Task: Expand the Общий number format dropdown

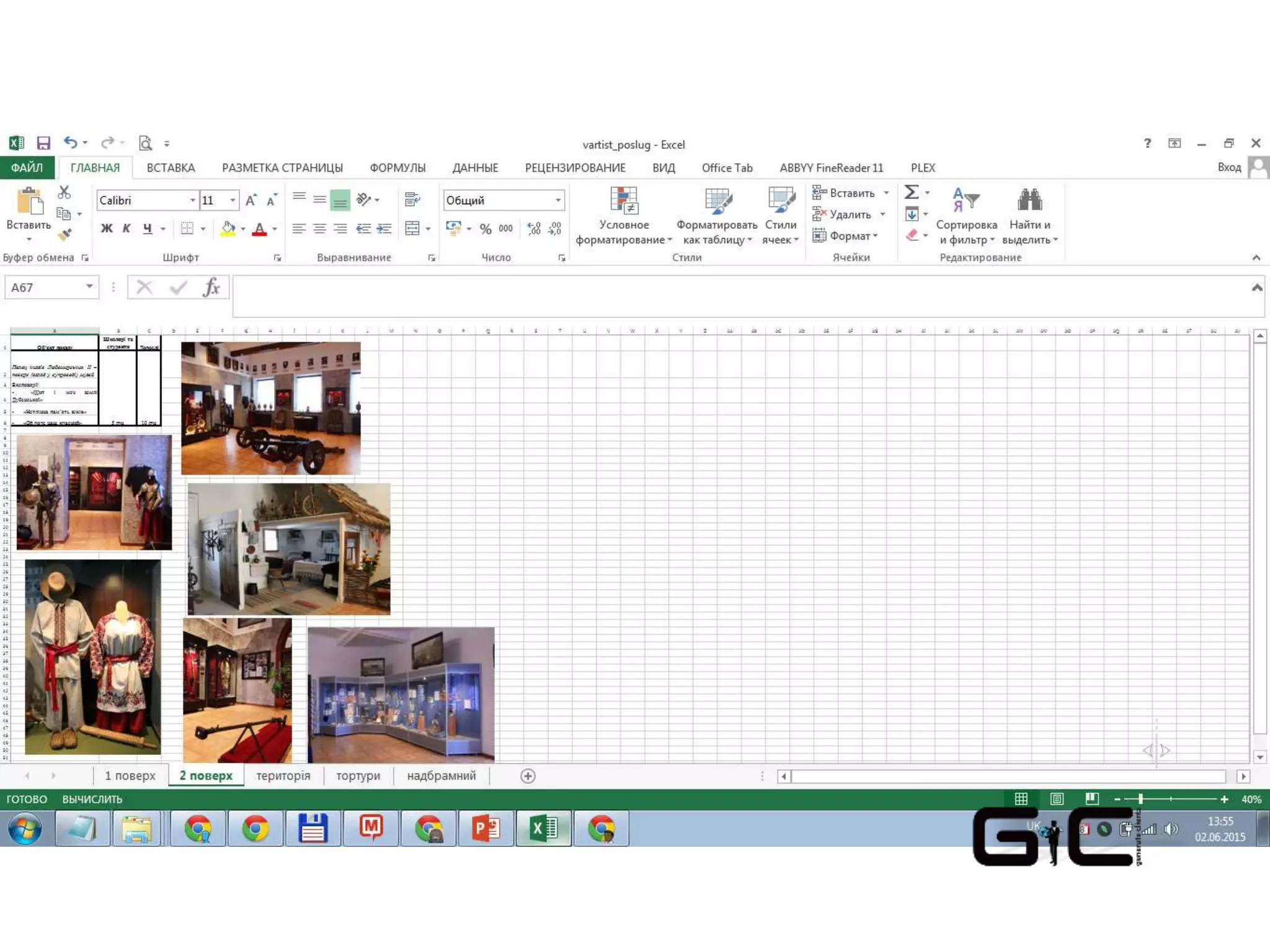Action: pos(557,200)
